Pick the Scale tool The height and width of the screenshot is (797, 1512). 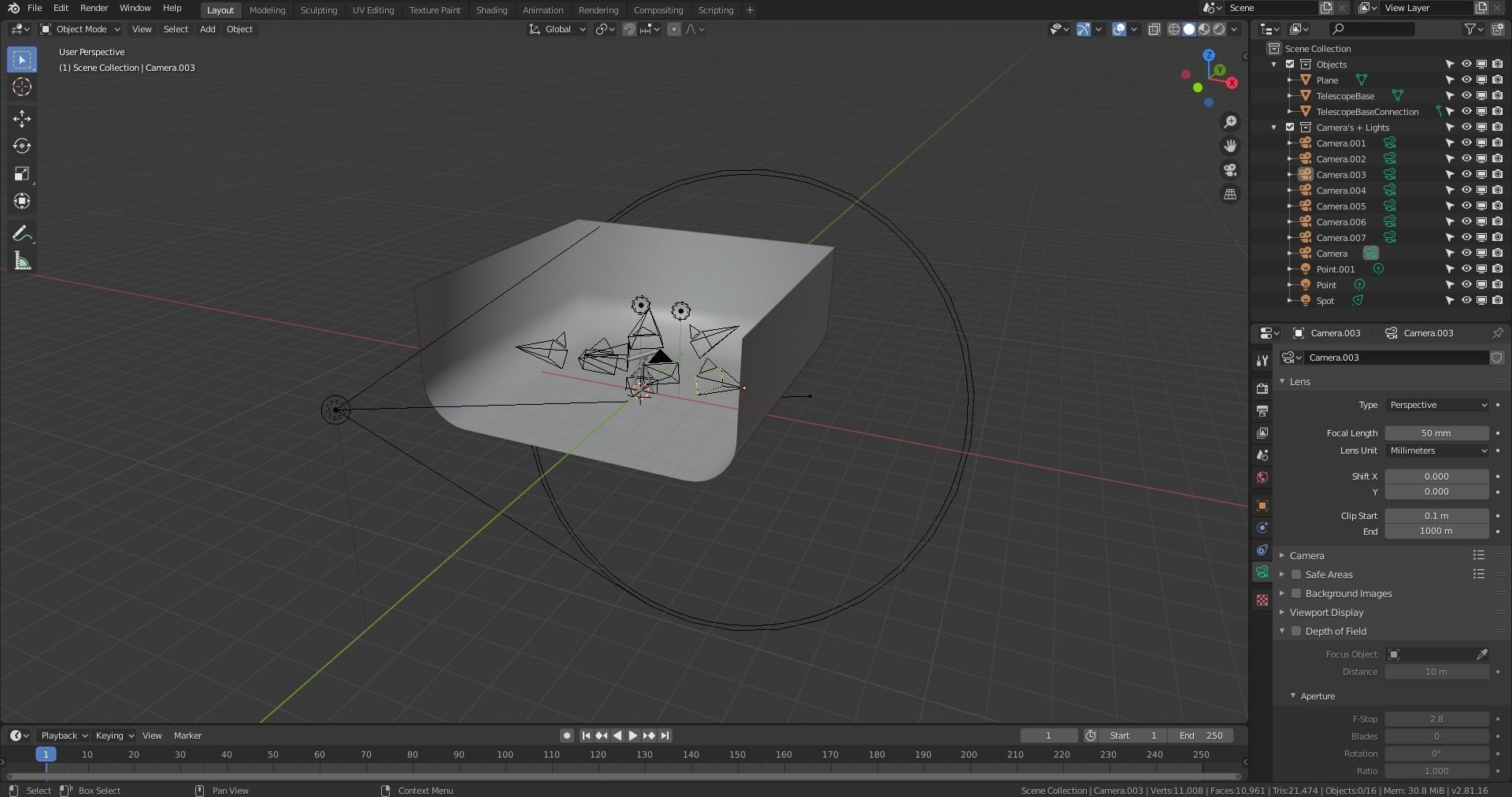pos(22,173)
